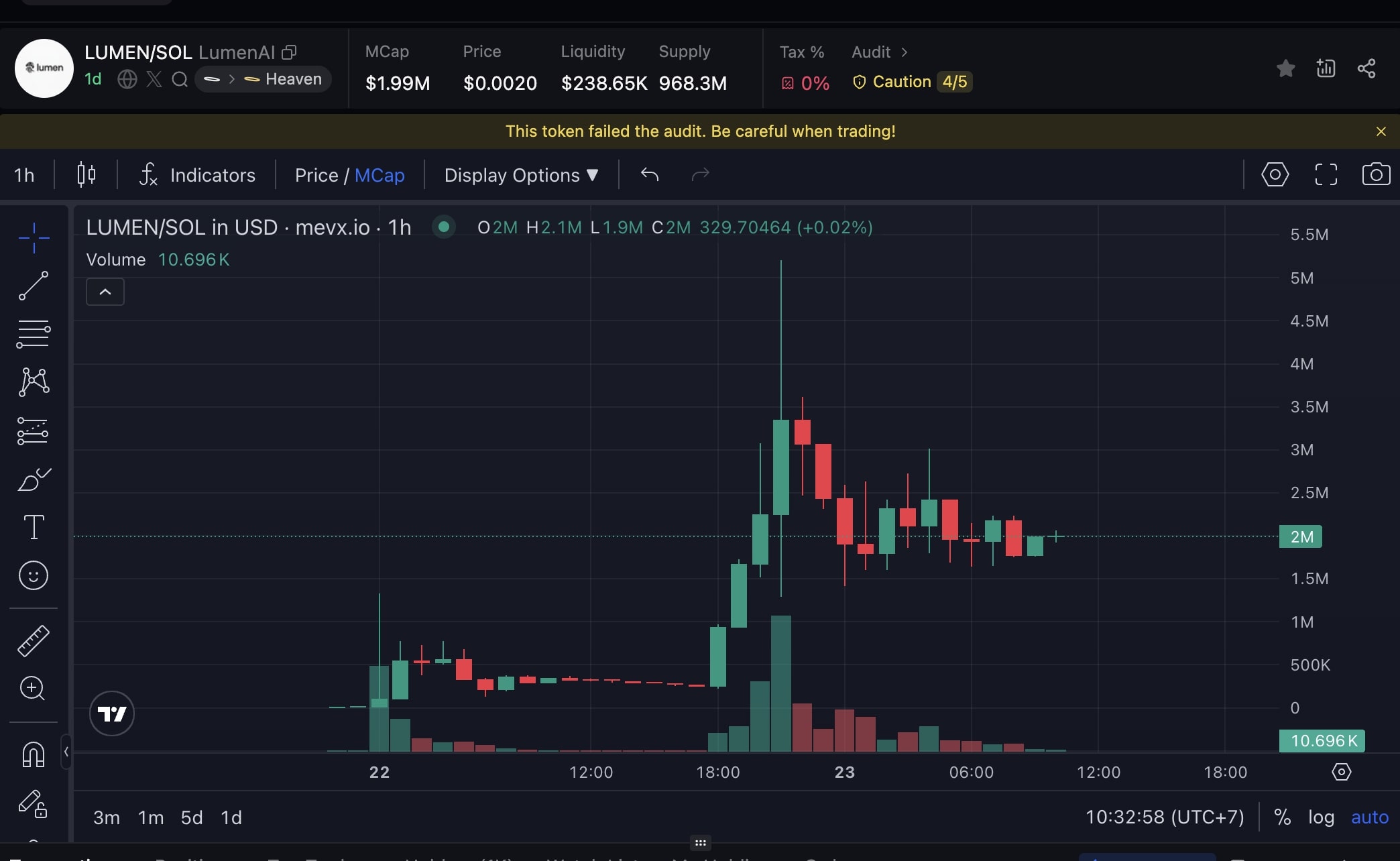The image size is (1400, 861).
Task: Set date range to 1m
Action: tap(151, 817)
